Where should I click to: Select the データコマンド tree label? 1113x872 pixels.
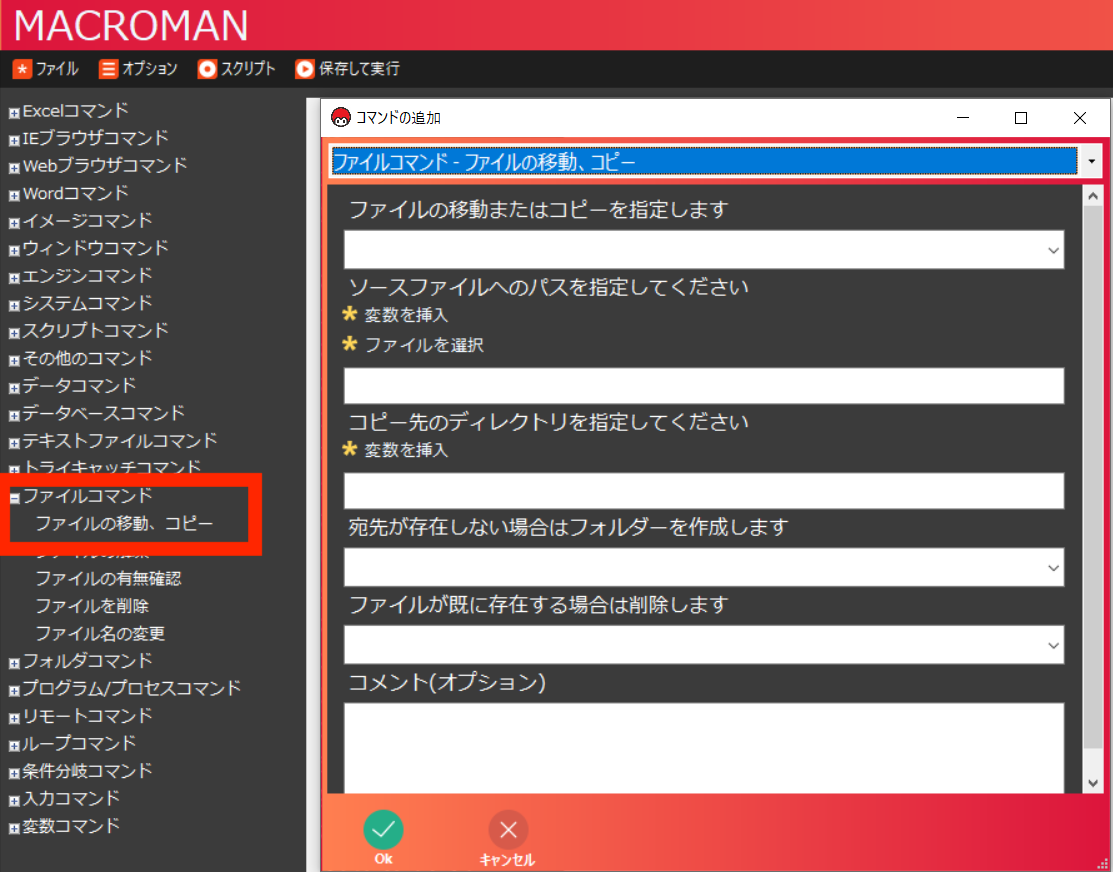pos(79,386)
